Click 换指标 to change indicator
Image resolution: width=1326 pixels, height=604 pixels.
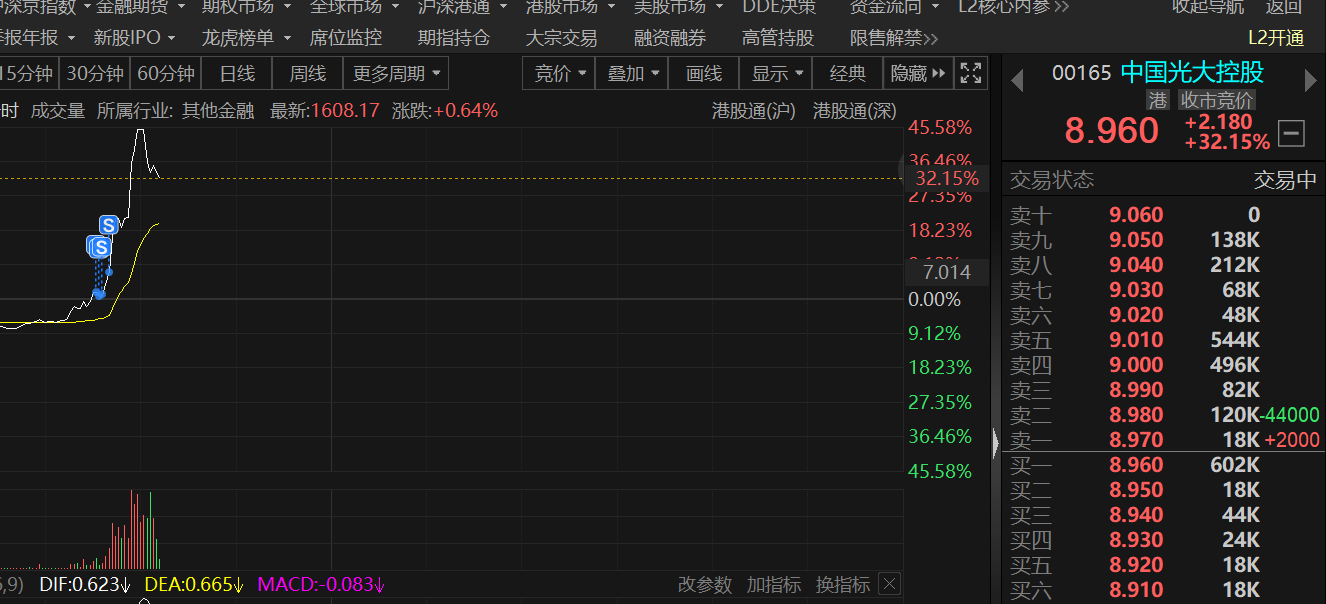(843, 584)
